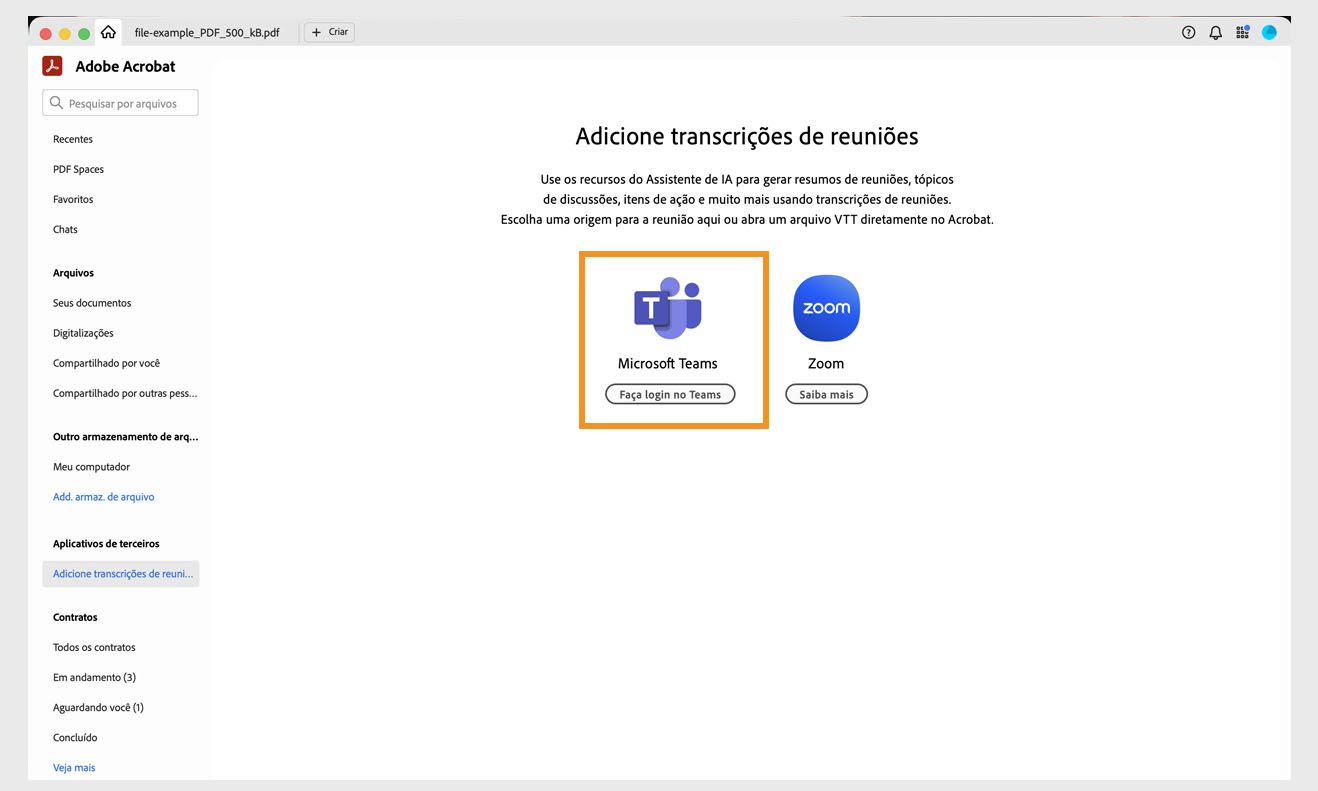Open Aguardando você (1) contracts
1318x791 pixels.
(98, 707)
